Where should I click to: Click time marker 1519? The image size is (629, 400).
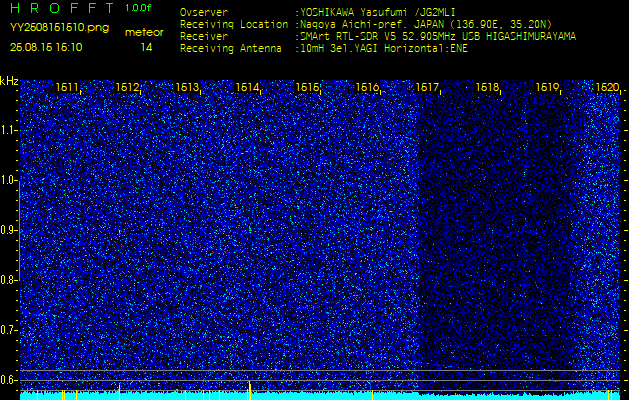(x=547, y=87)
